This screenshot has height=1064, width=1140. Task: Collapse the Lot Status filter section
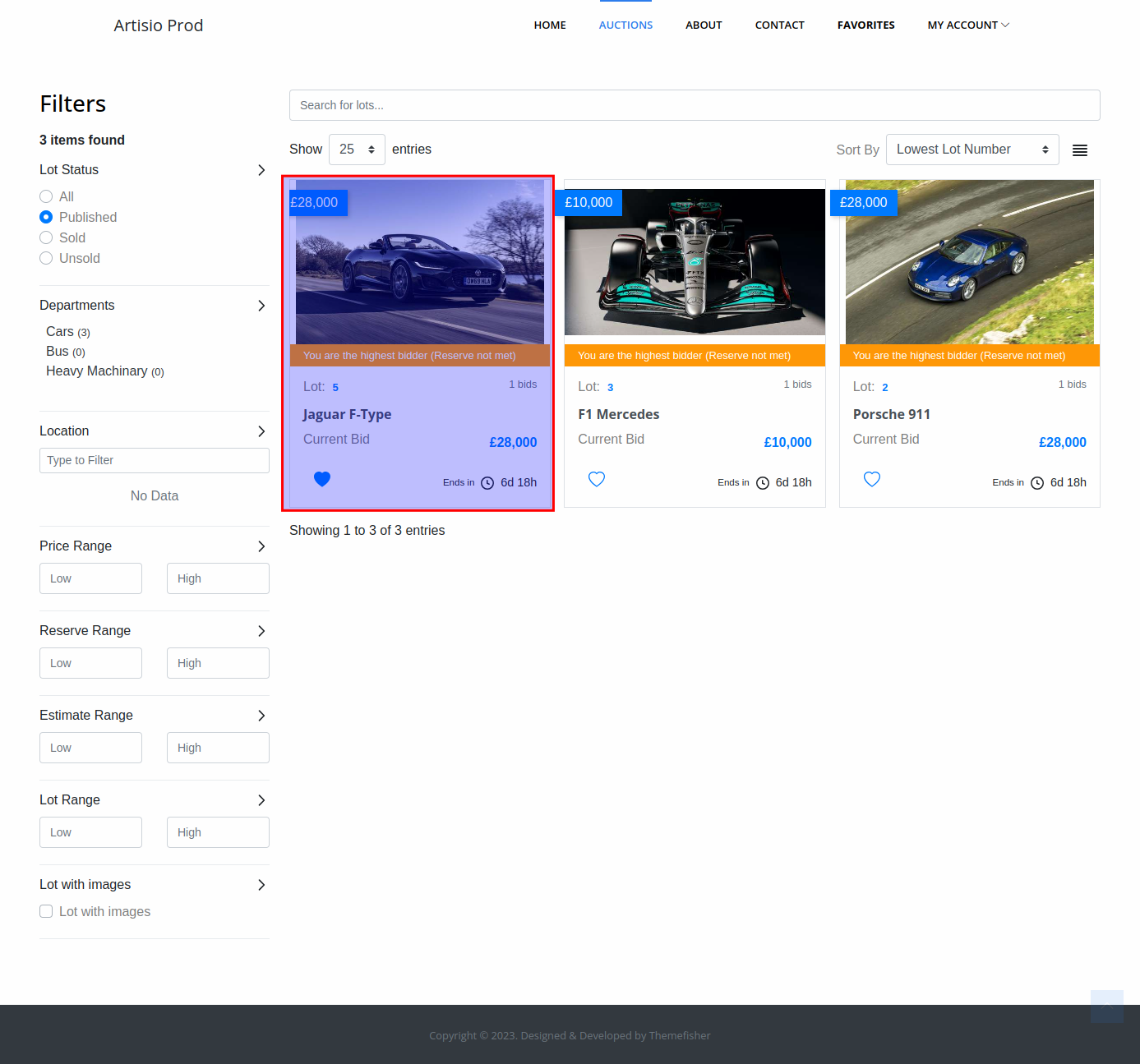click(x=261, y=170)
